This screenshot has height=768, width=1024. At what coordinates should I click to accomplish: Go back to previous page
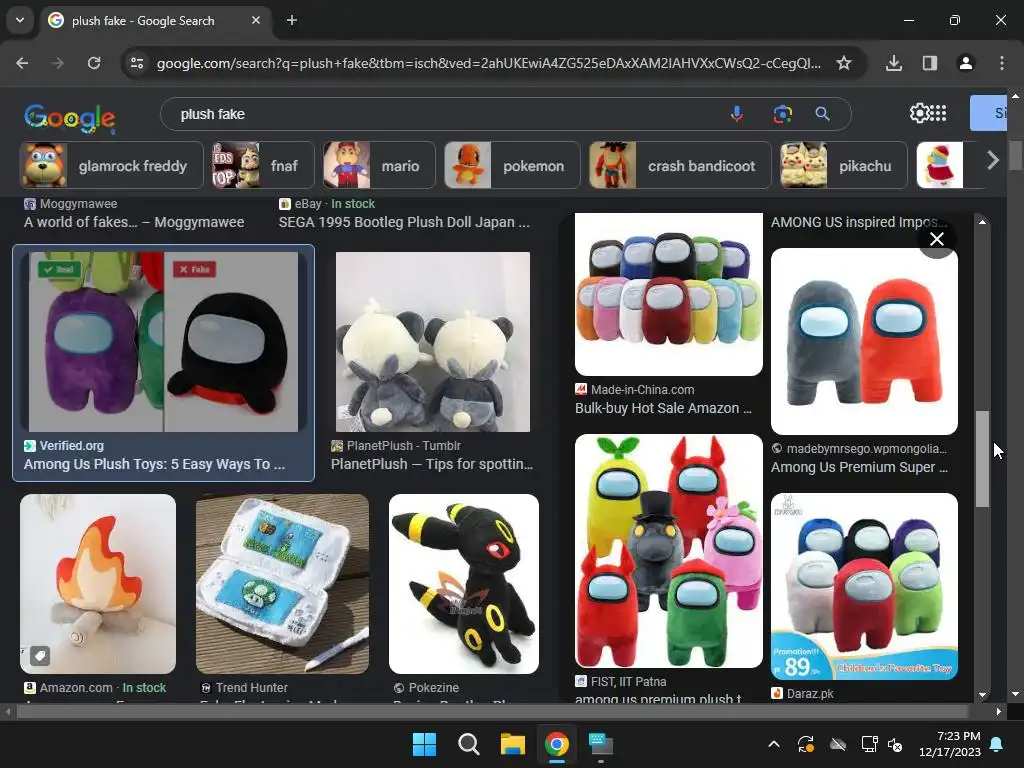[x=22, y=63]
